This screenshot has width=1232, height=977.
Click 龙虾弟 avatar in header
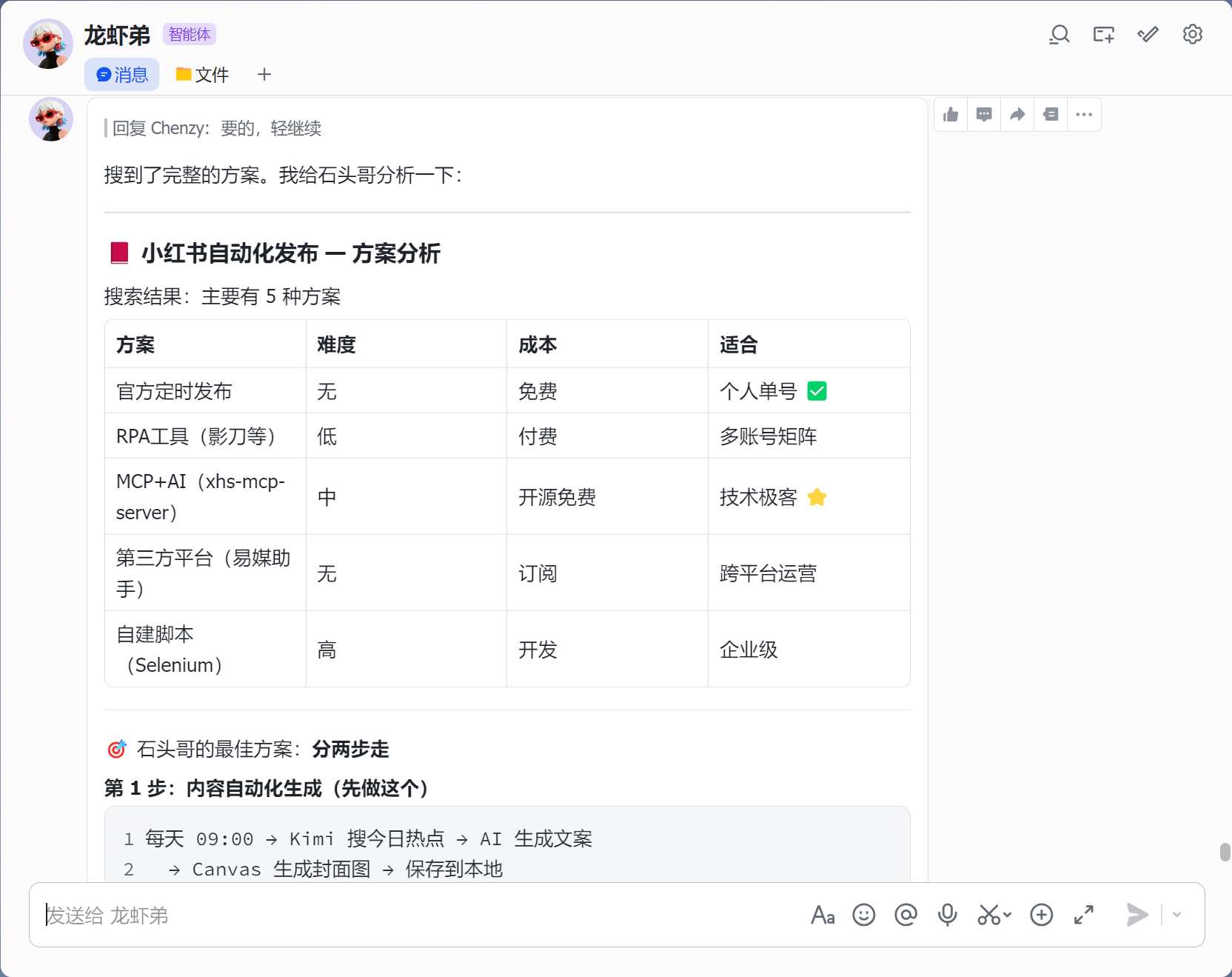coord(48,44)
